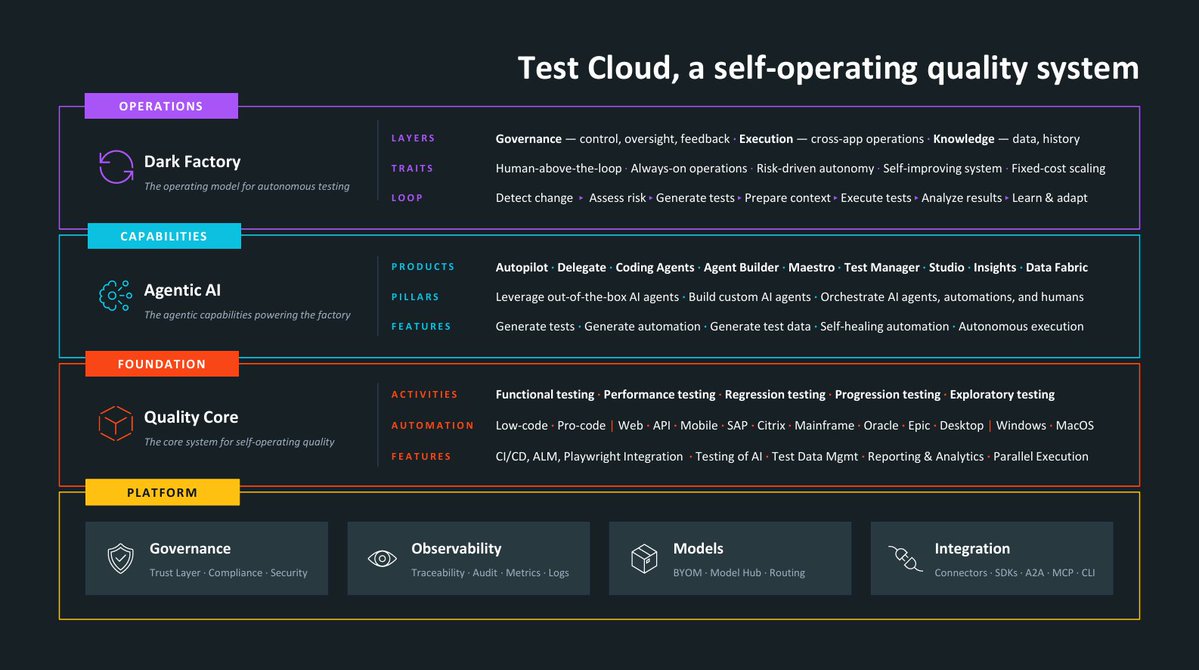This screenshot has height=670, width=1199.
Task: Click 'Testing of AI' feature text
Action: (x=729, y=457)
